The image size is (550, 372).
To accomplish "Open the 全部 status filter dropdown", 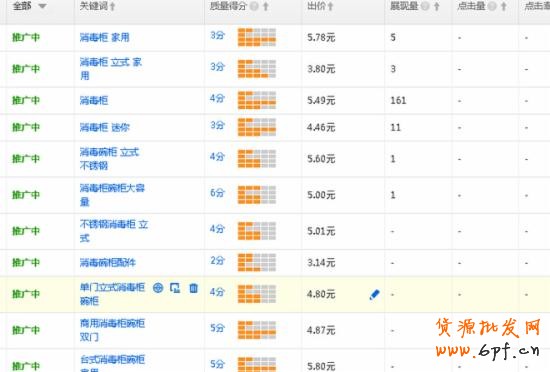I will pyautogui.click(x=29, y=6).
